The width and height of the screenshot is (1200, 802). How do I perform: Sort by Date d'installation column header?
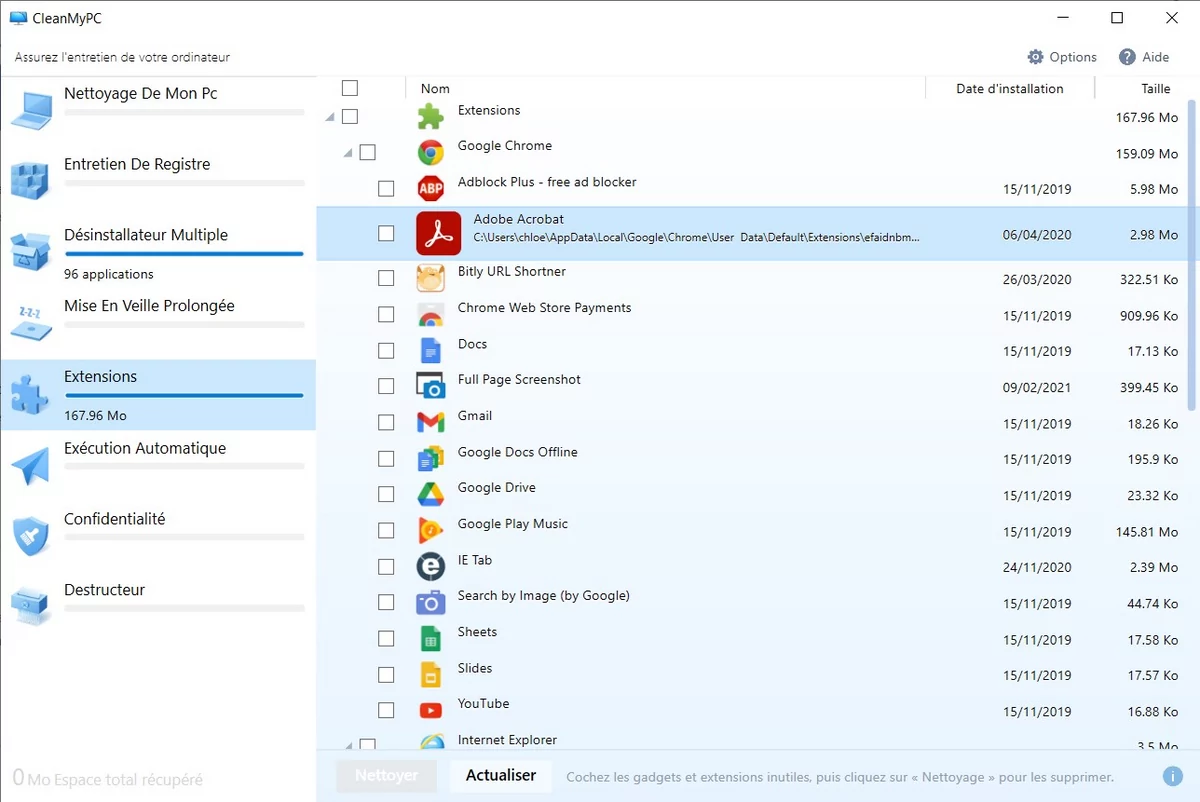click(1010, 88)
